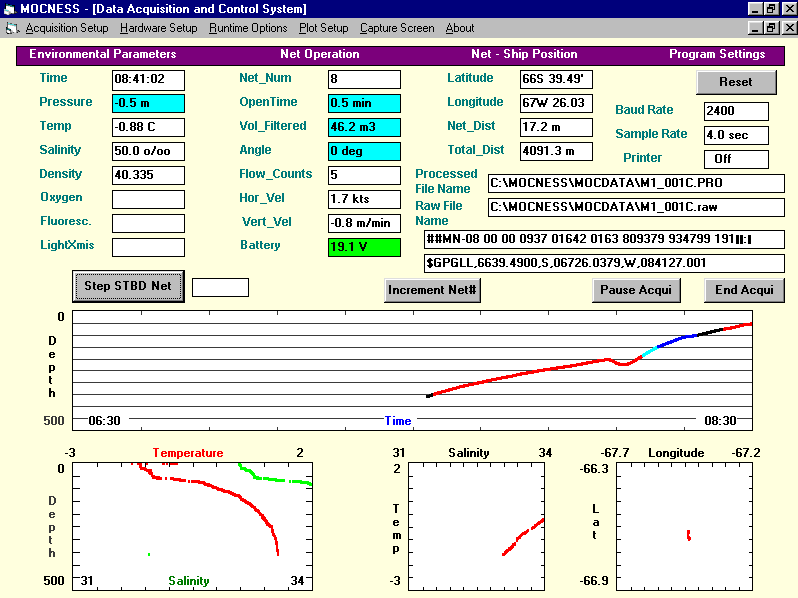Click the Vert_Vel field showing -0.8 m/min
Screen dimensions: 798x598
tap(364, 223)
